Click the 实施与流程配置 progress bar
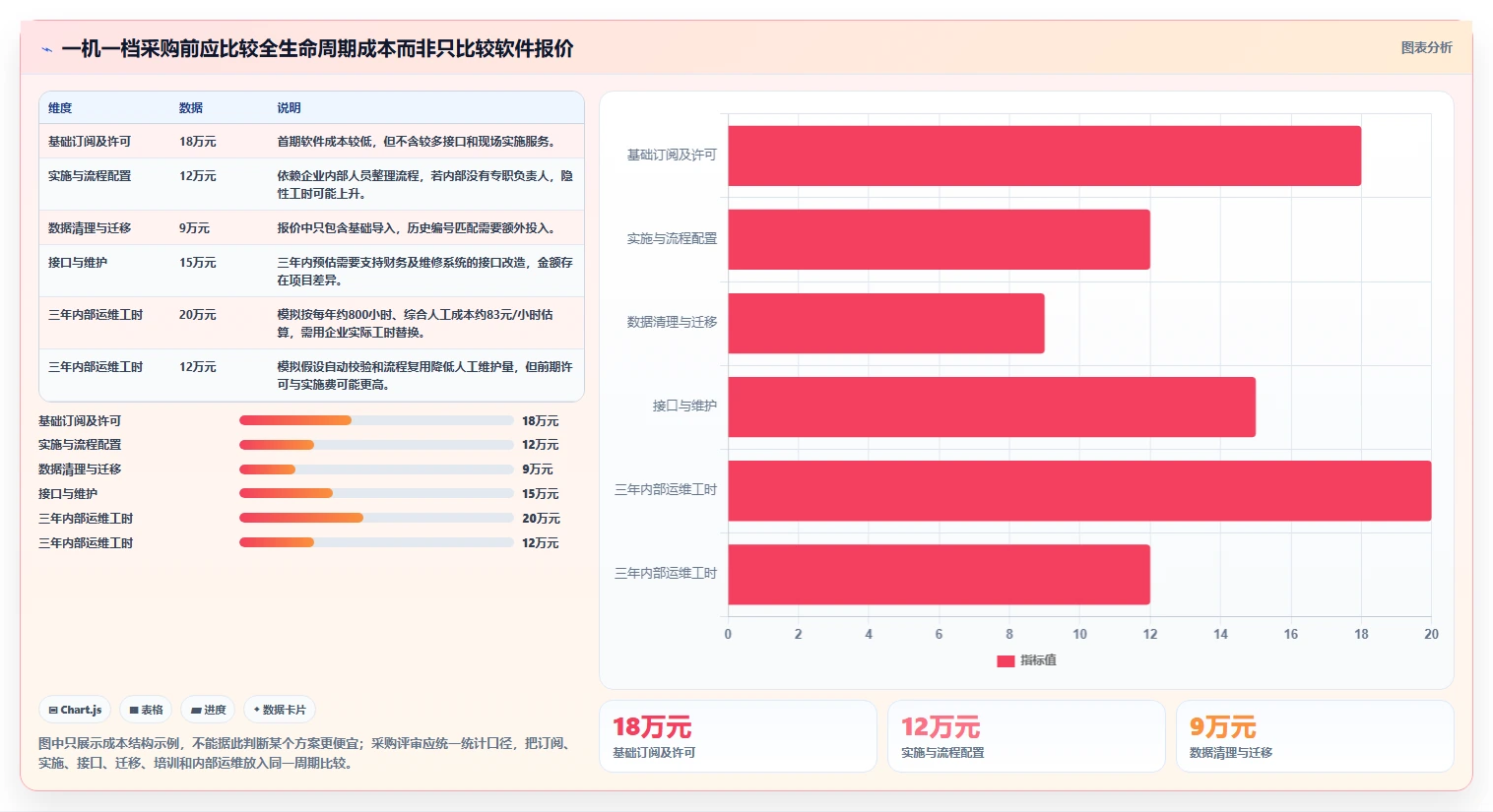This screenshot has width=1493, height=812. tap(376, 445)
